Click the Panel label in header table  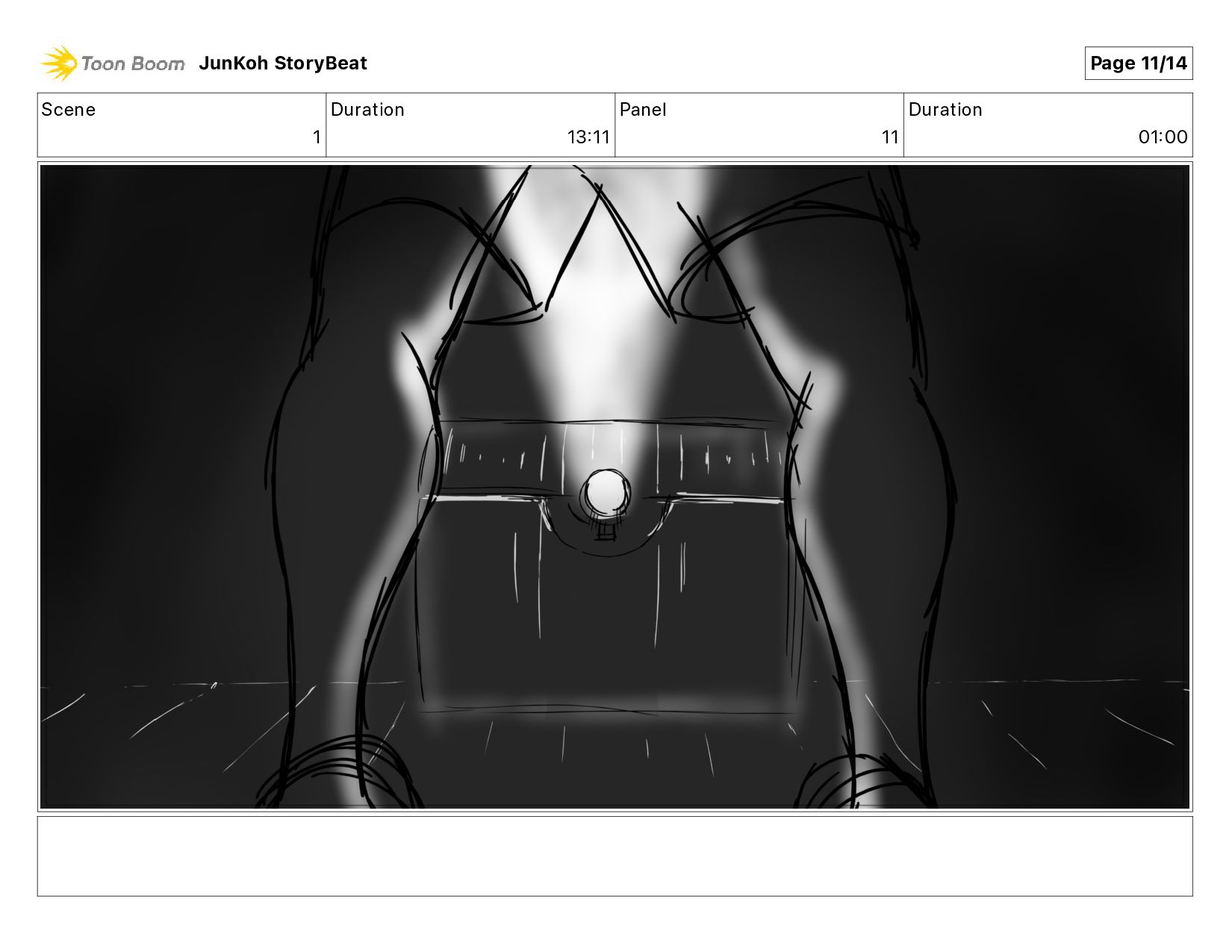click(643, 110)
